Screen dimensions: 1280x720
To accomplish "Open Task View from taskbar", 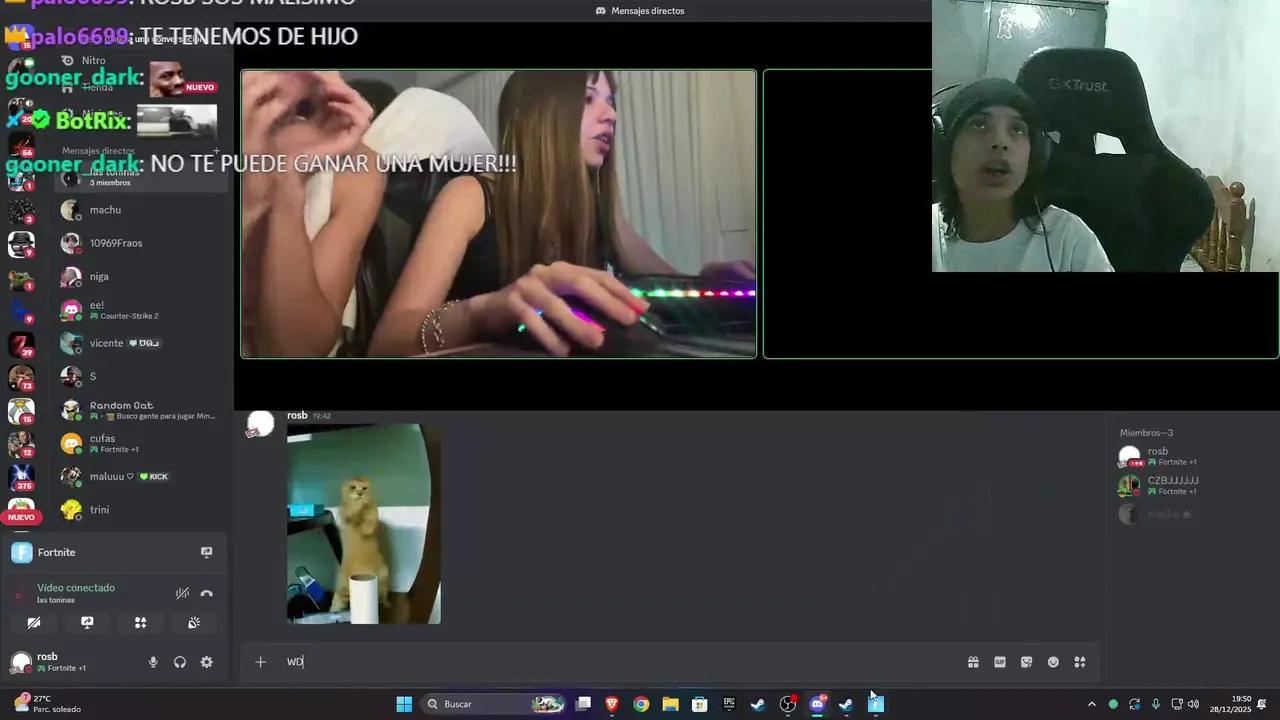I will (583, 704).
